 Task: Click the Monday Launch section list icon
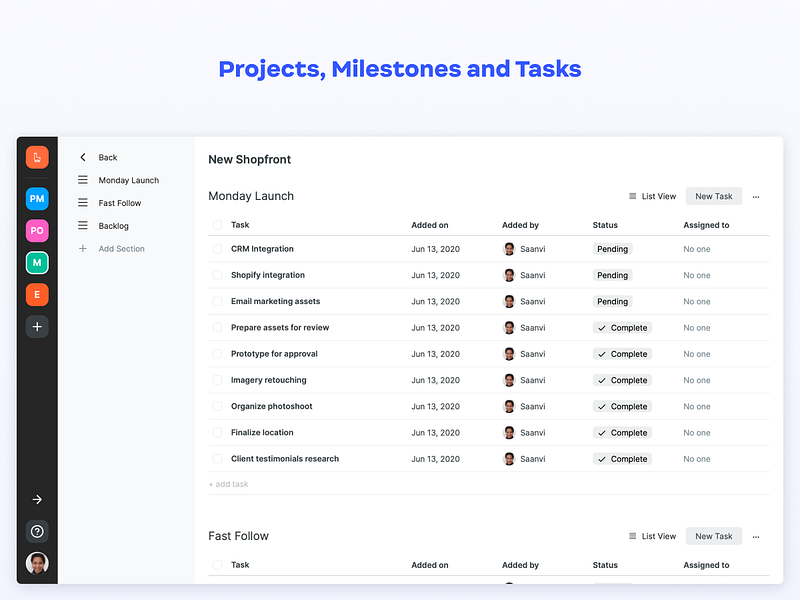(x=83, y=180)
